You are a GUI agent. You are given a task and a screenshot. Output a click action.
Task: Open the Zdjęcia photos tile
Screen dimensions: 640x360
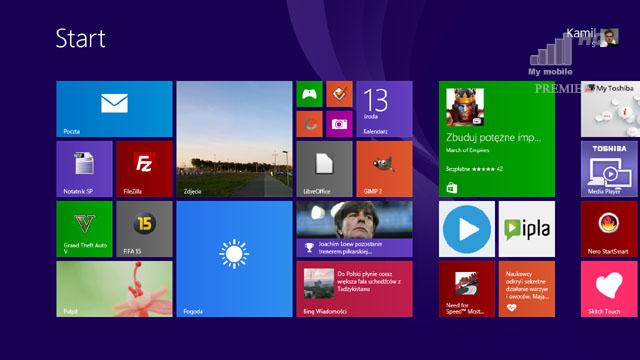point(235,139)
